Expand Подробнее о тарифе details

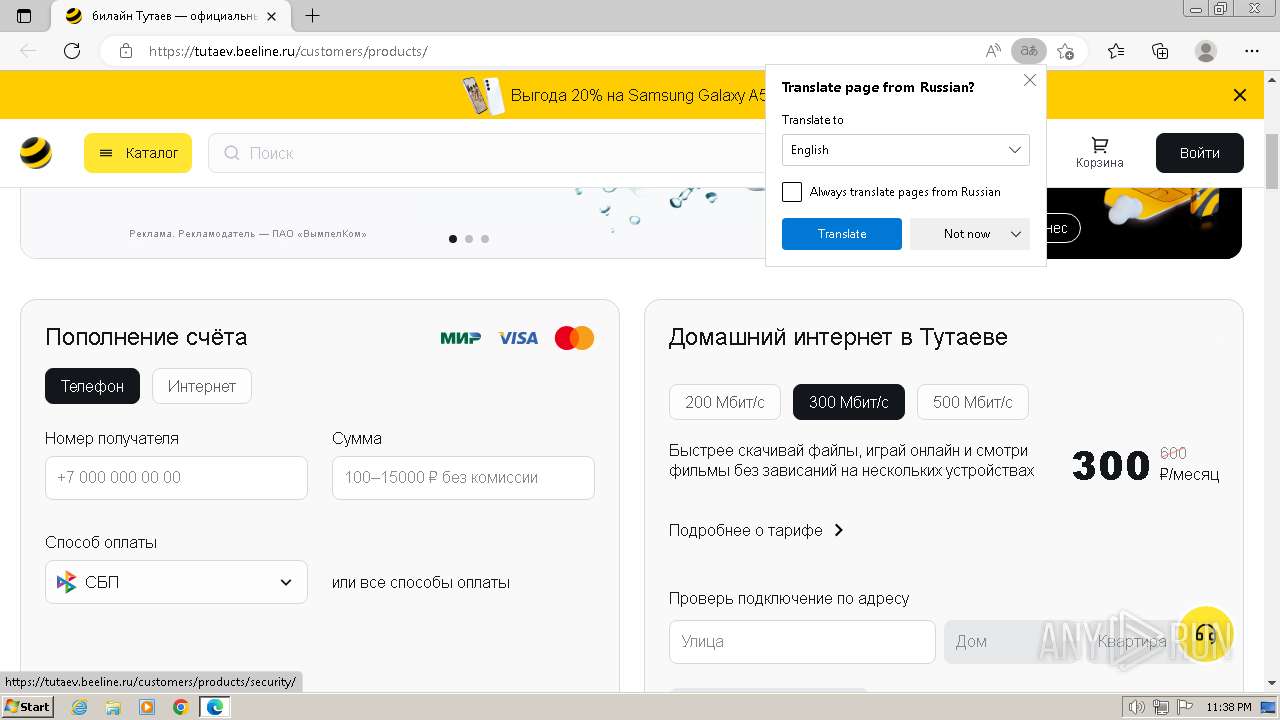(757, 530)
